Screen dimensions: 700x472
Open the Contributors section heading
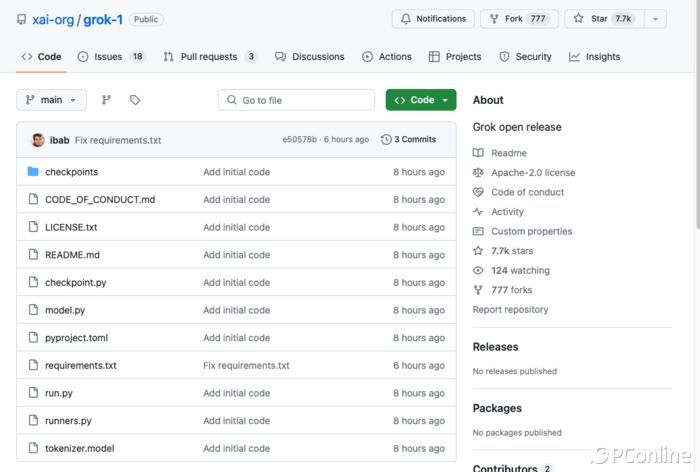(505, 468)
